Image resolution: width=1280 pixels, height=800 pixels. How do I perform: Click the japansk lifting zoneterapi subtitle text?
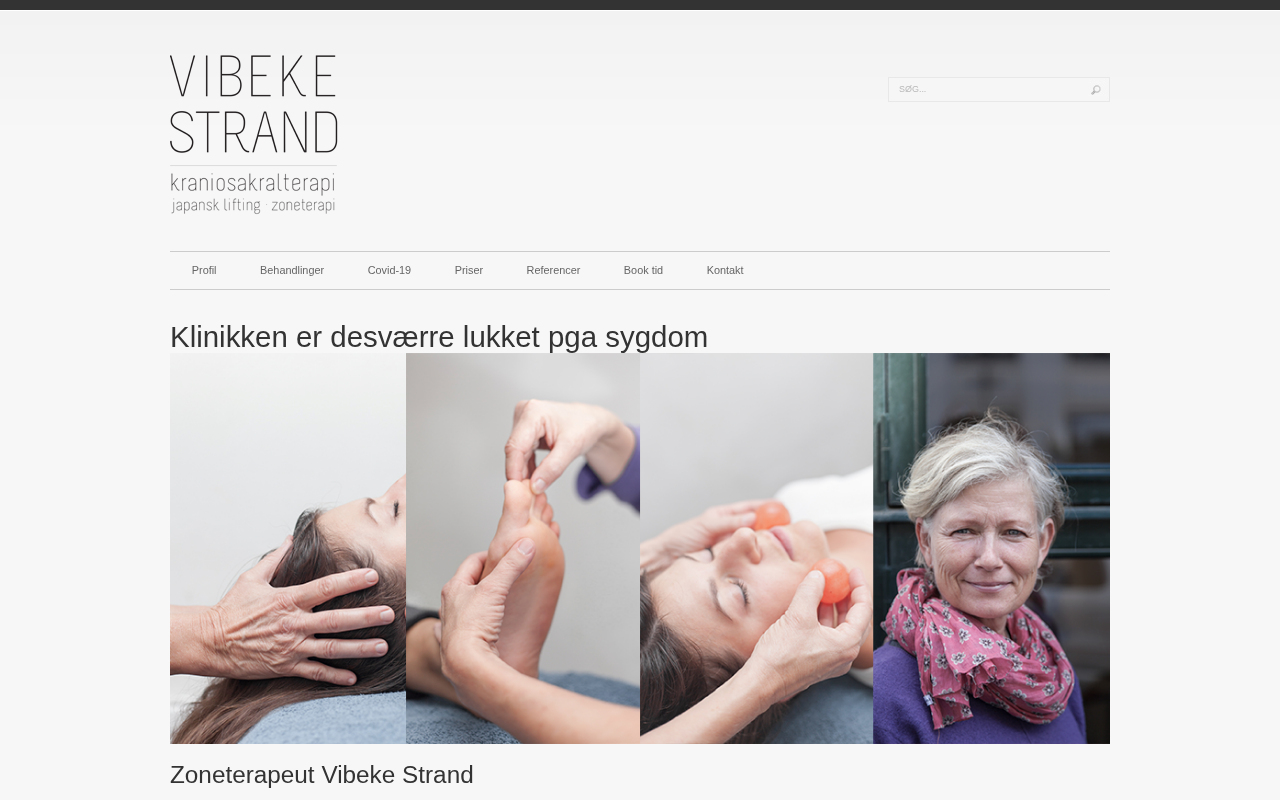click(253, 205)
